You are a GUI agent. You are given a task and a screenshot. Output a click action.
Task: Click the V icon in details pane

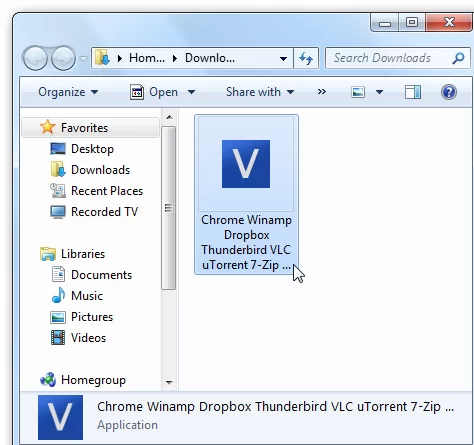pyautogui.click(x=60, y=417)
